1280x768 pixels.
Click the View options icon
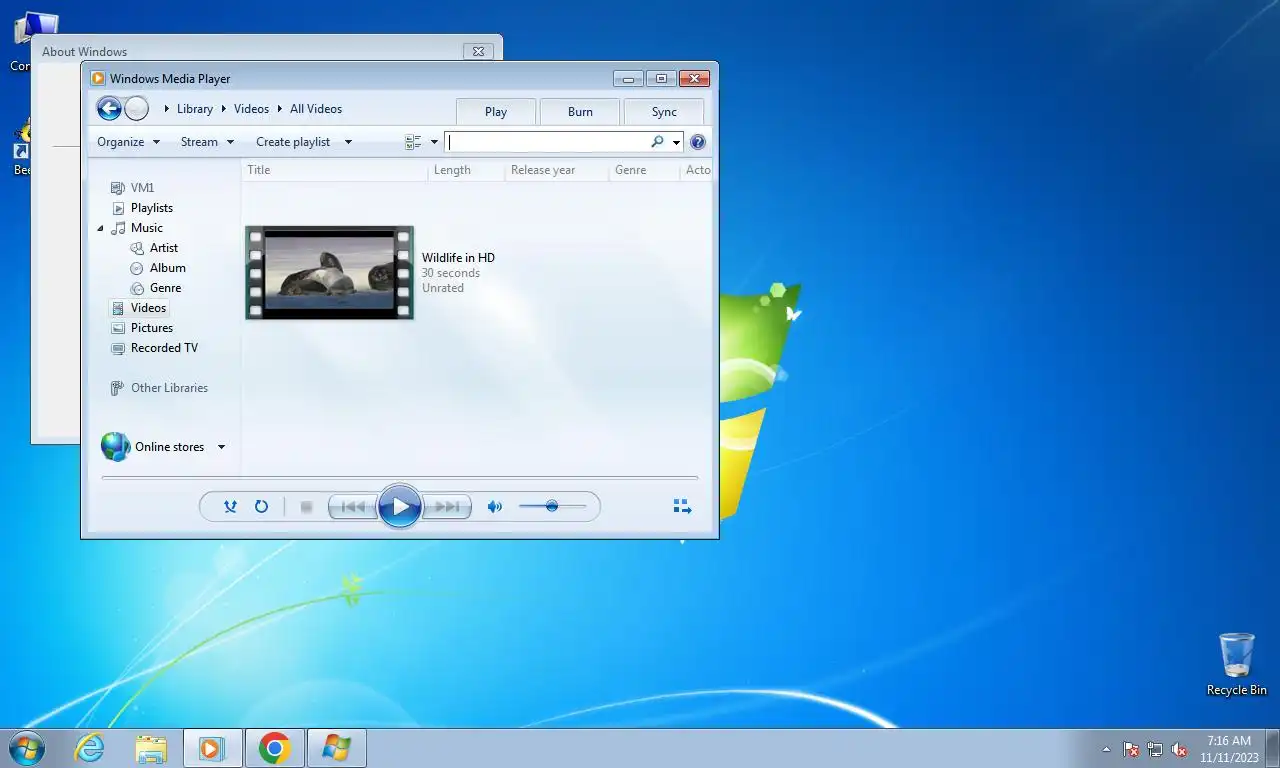[413, 142]
